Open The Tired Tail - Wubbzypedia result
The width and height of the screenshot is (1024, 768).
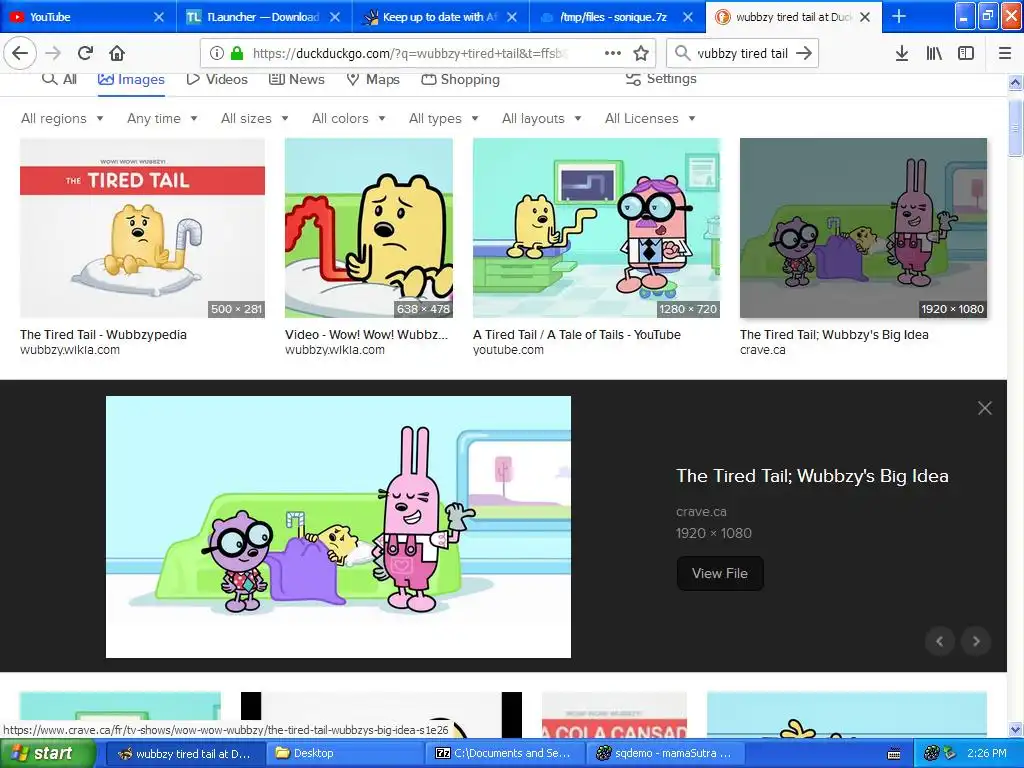click(103, 334)
